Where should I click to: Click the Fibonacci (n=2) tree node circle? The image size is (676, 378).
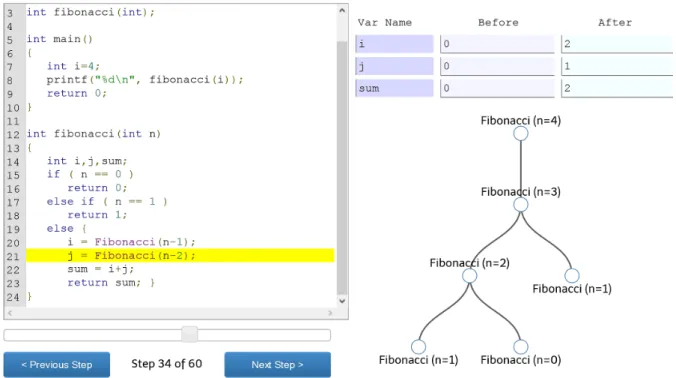coord(469,275)
